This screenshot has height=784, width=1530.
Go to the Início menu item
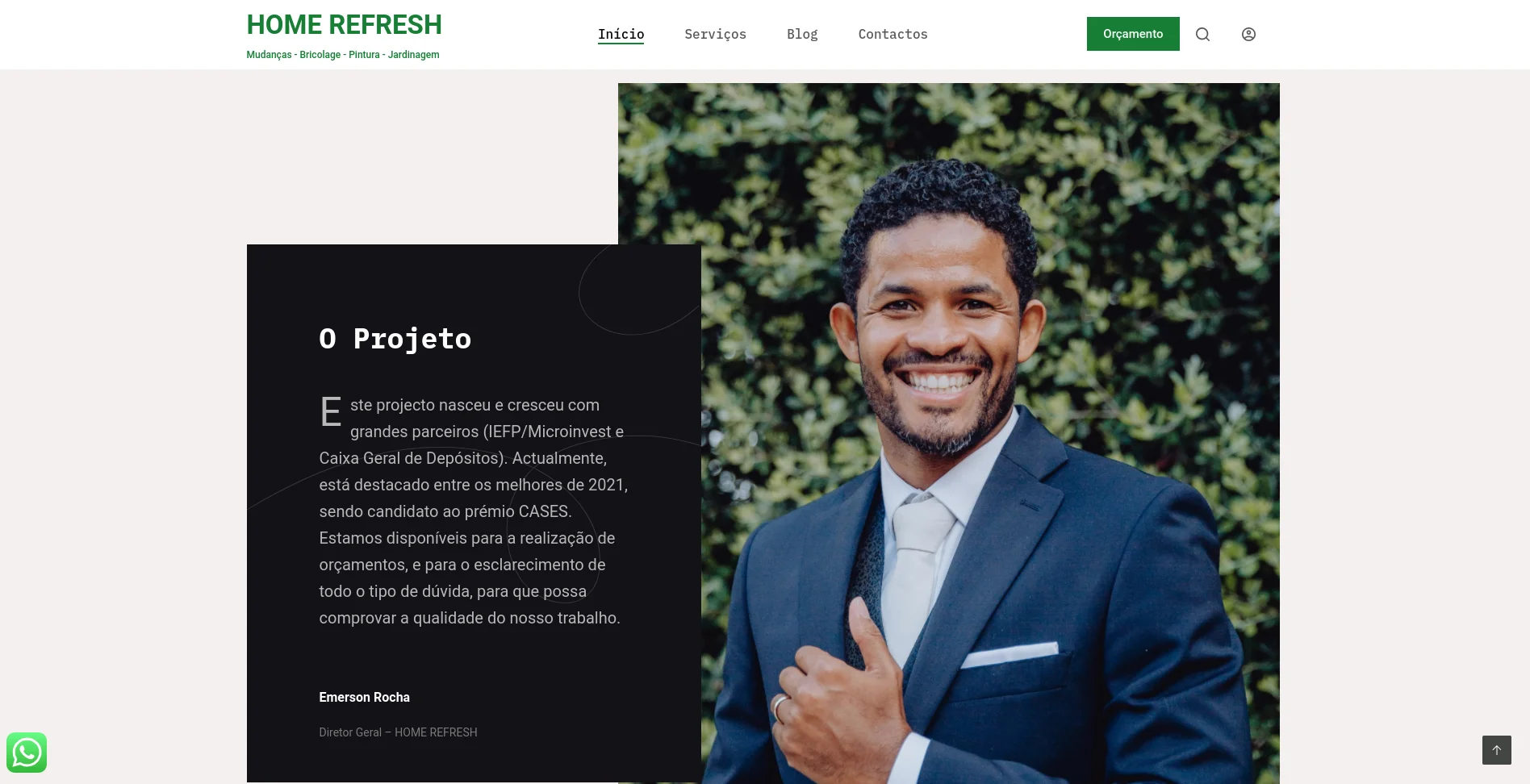(621, 34)
